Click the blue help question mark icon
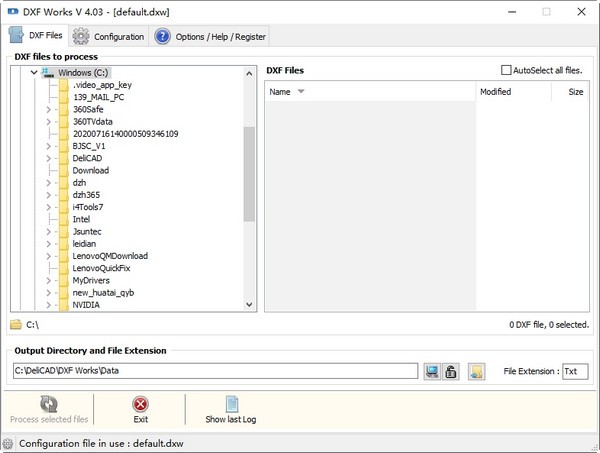The image size is (600, 453). click(162, 36)
